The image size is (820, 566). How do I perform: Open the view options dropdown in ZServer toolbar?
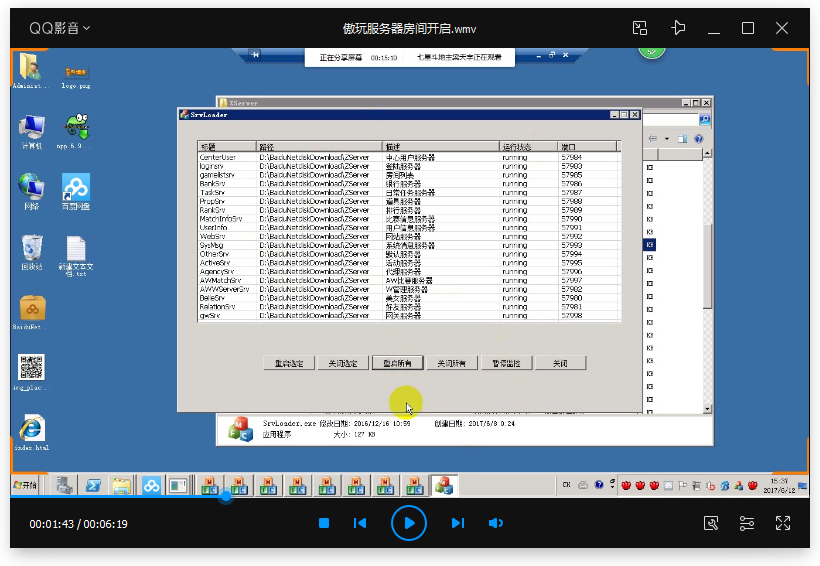[x=667, y=139]
